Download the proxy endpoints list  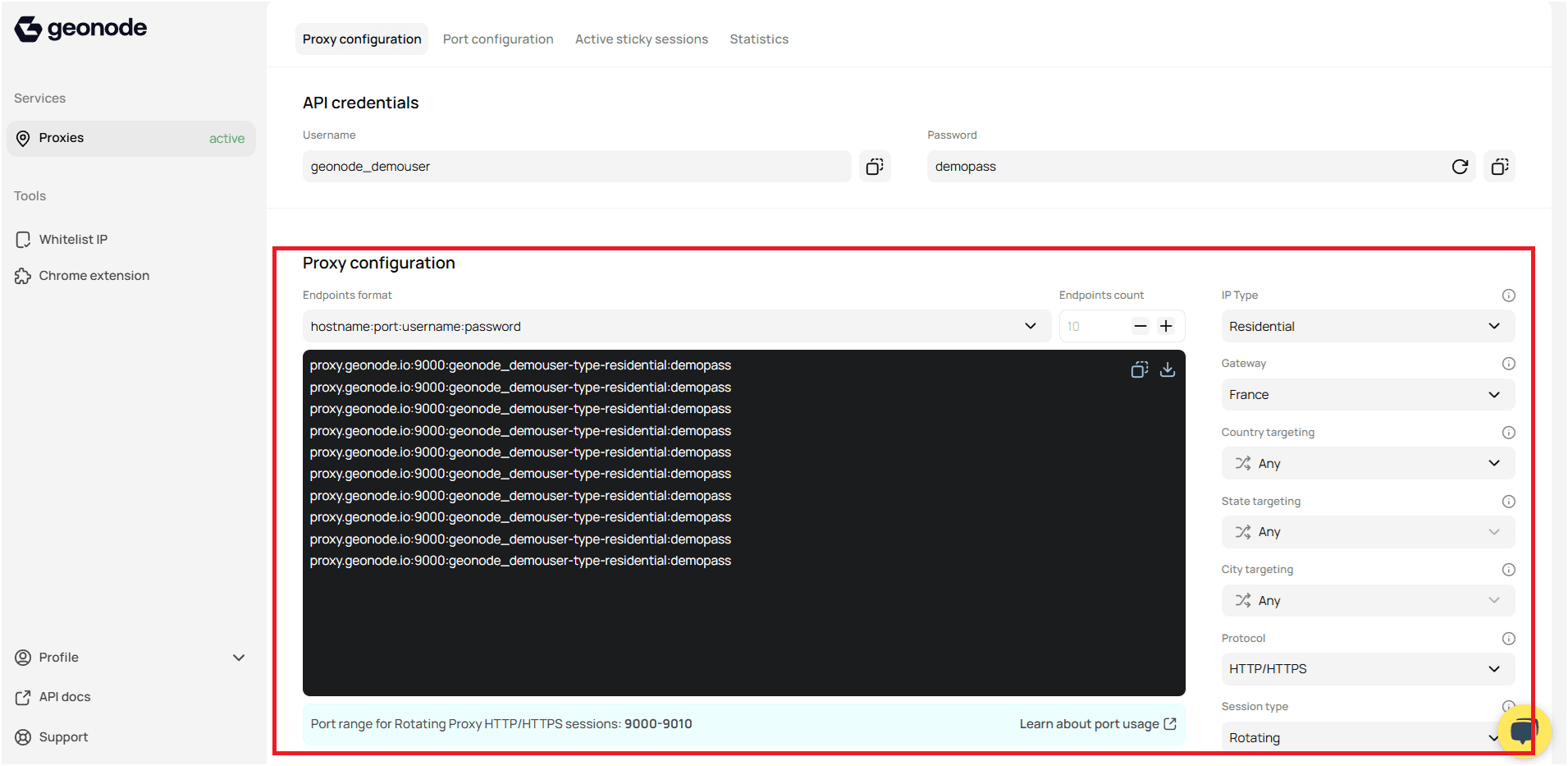(x=1168, y=369)
